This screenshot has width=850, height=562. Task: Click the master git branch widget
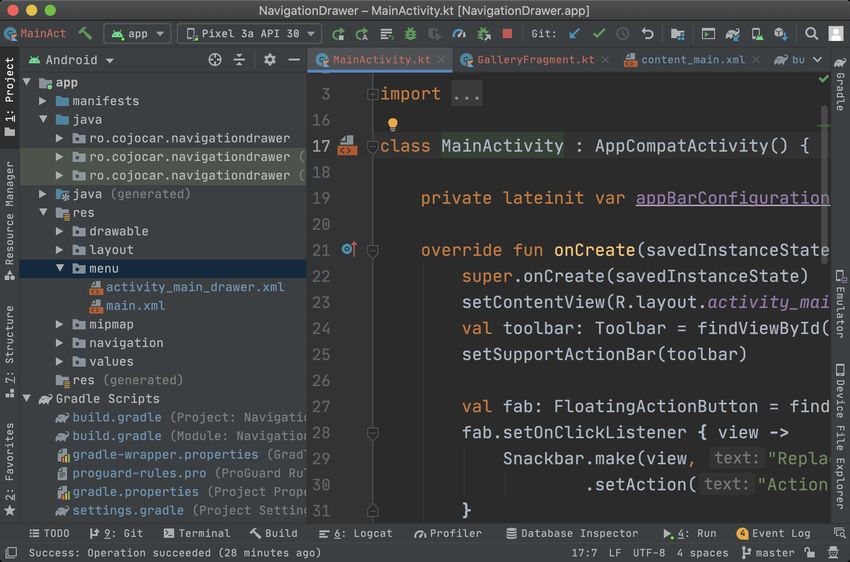point(768,552)
